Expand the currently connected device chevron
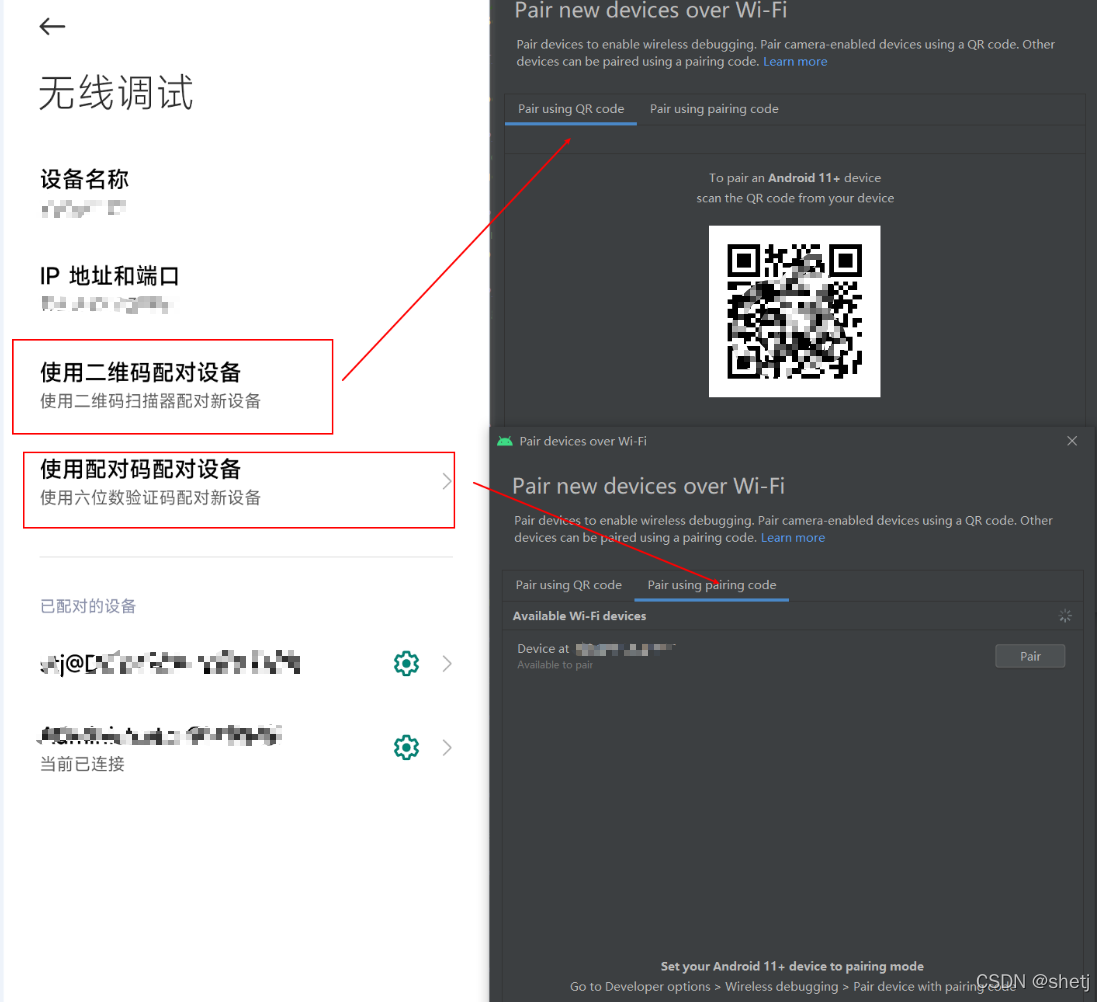The image size is (1105, 1002). pyautogui.click(x=447, y=747)
